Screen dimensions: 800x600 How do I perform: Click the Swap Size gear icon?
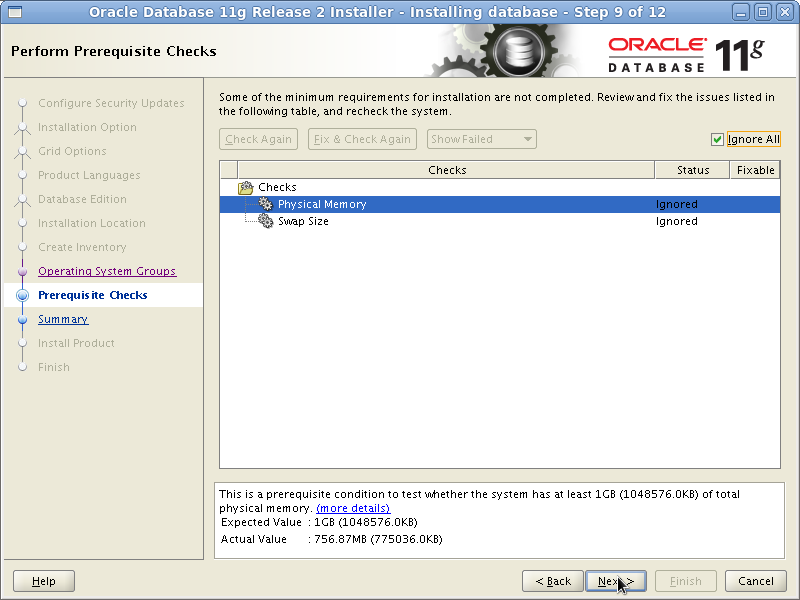pyautogui.click(x=265, y=221)
